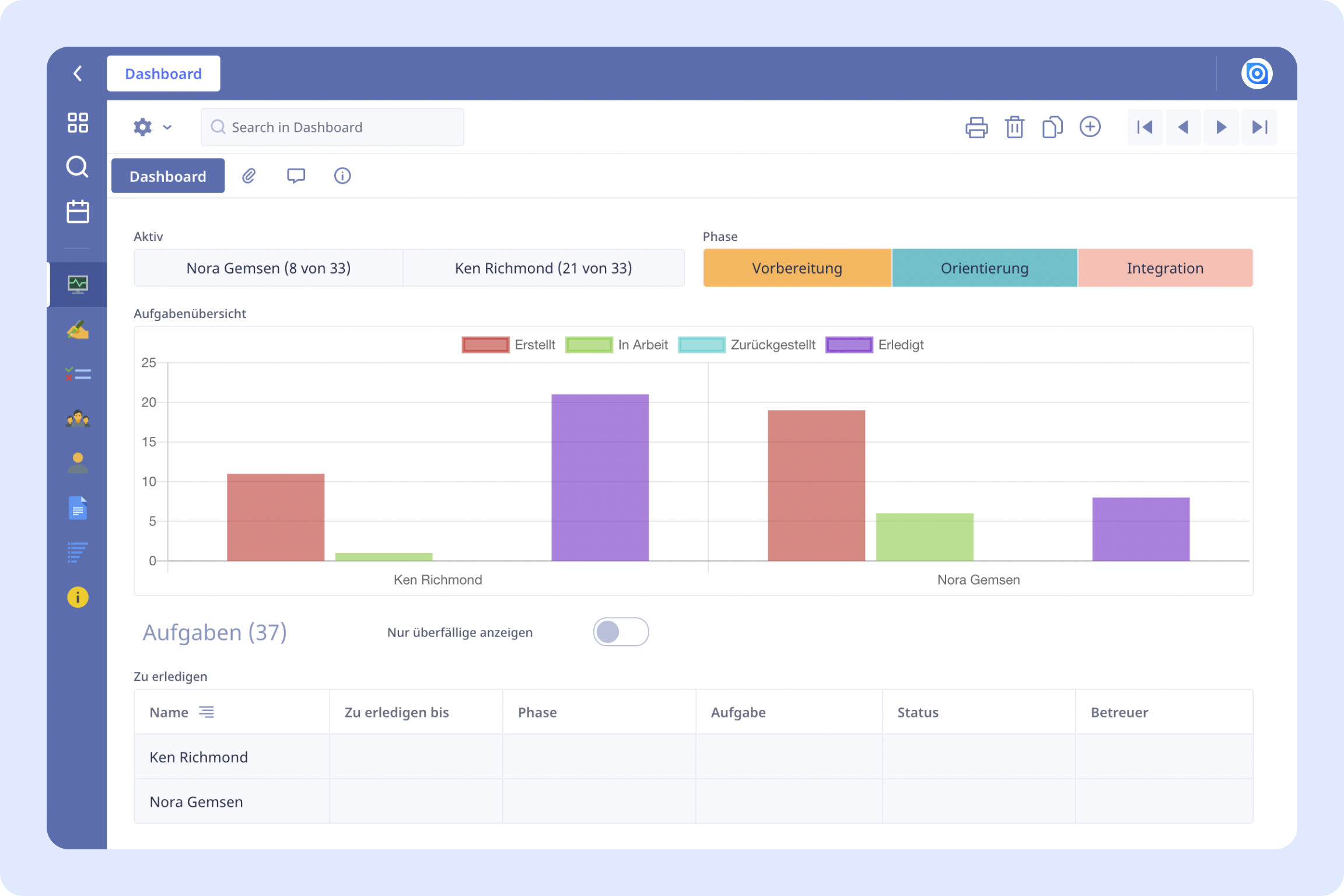1344x896 pixels.
Task: Open the Name column sort menu
Action: click(206, 712)
